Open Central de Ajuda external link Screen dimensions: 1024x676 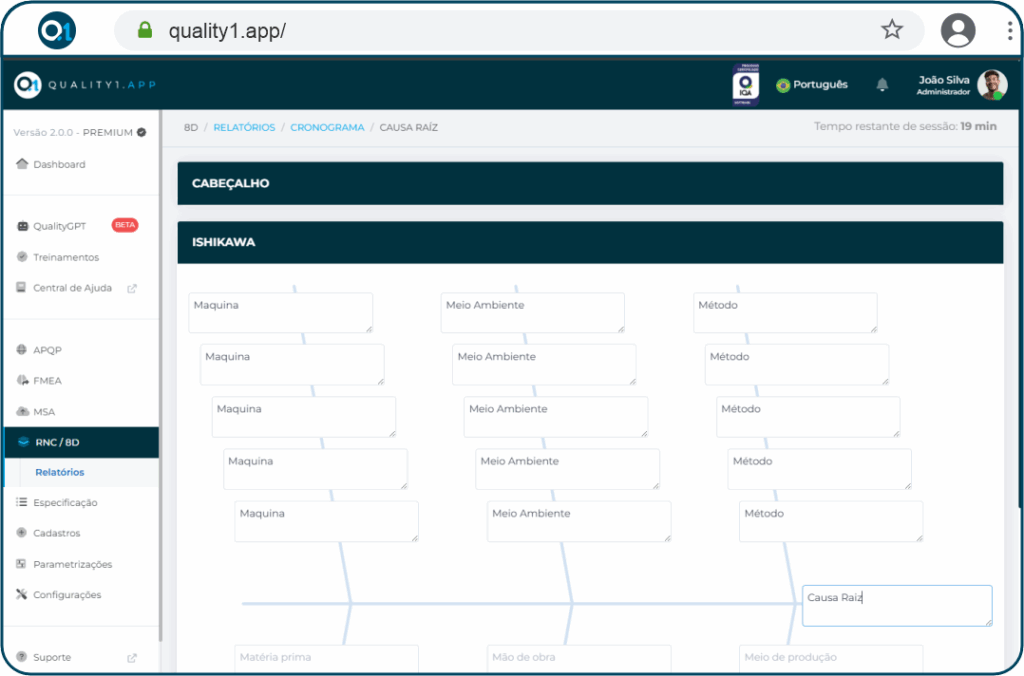[72, 288]
